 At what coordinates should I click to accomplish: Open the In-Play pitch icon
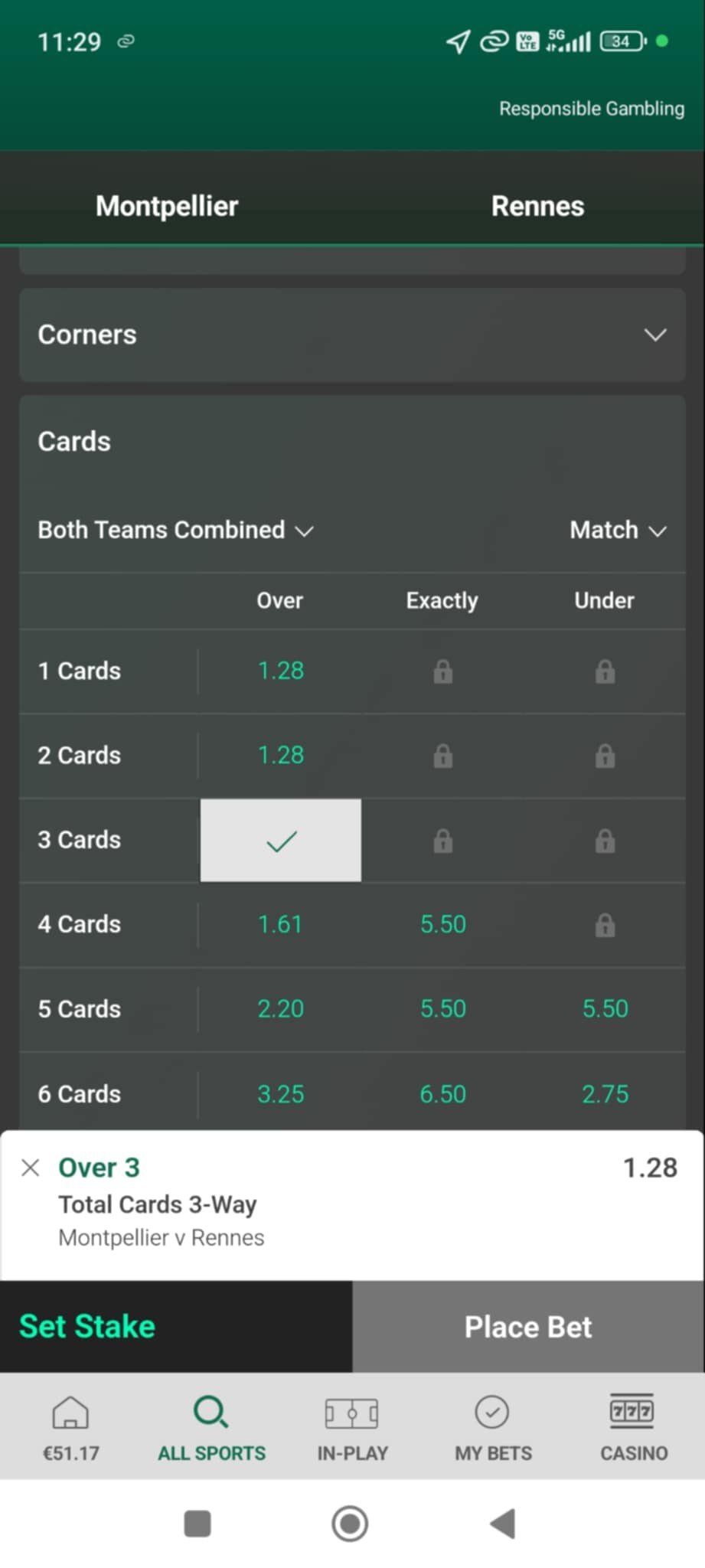coord(352,1413)
